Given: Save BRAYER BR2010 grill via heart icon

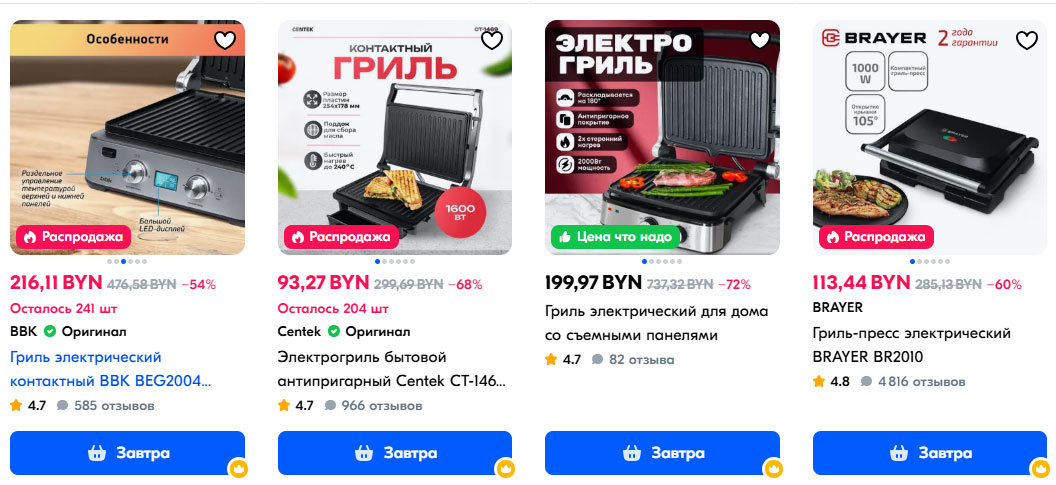Looking at the screenshot, I should [x=1026, y=40].
